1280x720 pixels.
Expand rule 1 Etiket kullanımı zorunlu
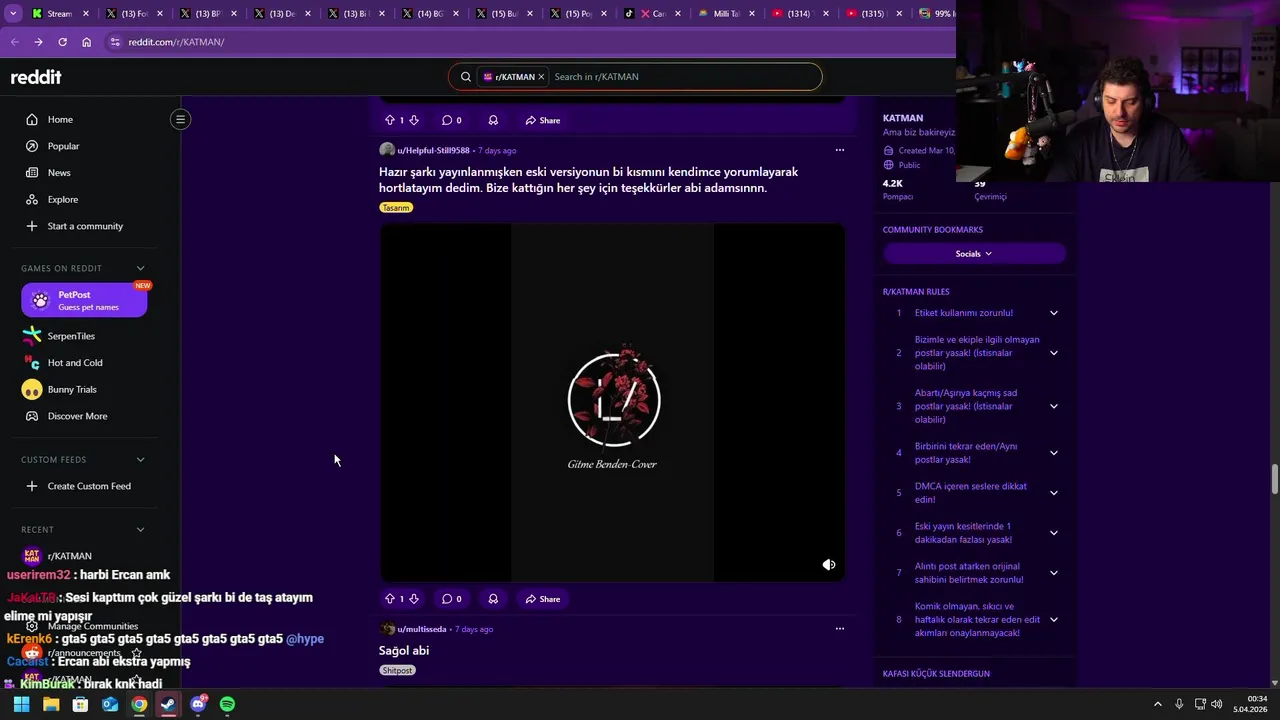tap(1054, 313)
